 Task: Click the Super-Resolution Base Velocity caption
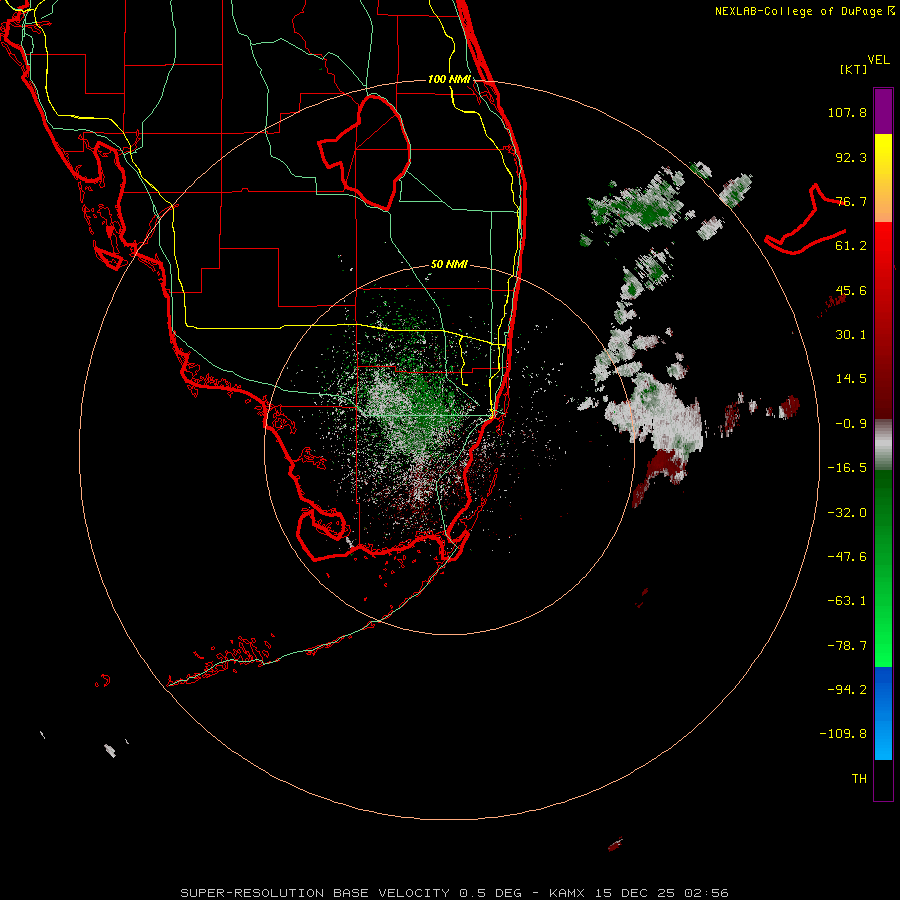pos(454,893)
